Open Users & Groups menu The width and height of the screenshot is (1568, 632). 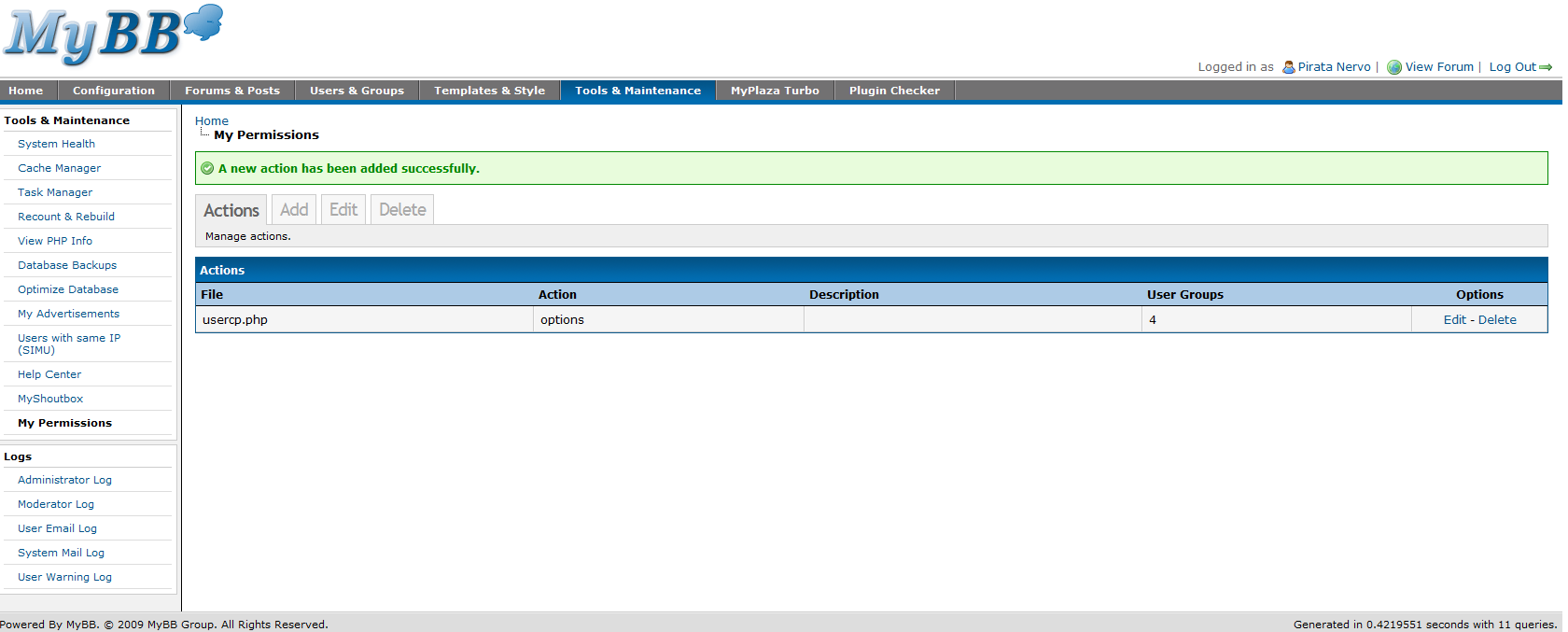click(357, 91)
